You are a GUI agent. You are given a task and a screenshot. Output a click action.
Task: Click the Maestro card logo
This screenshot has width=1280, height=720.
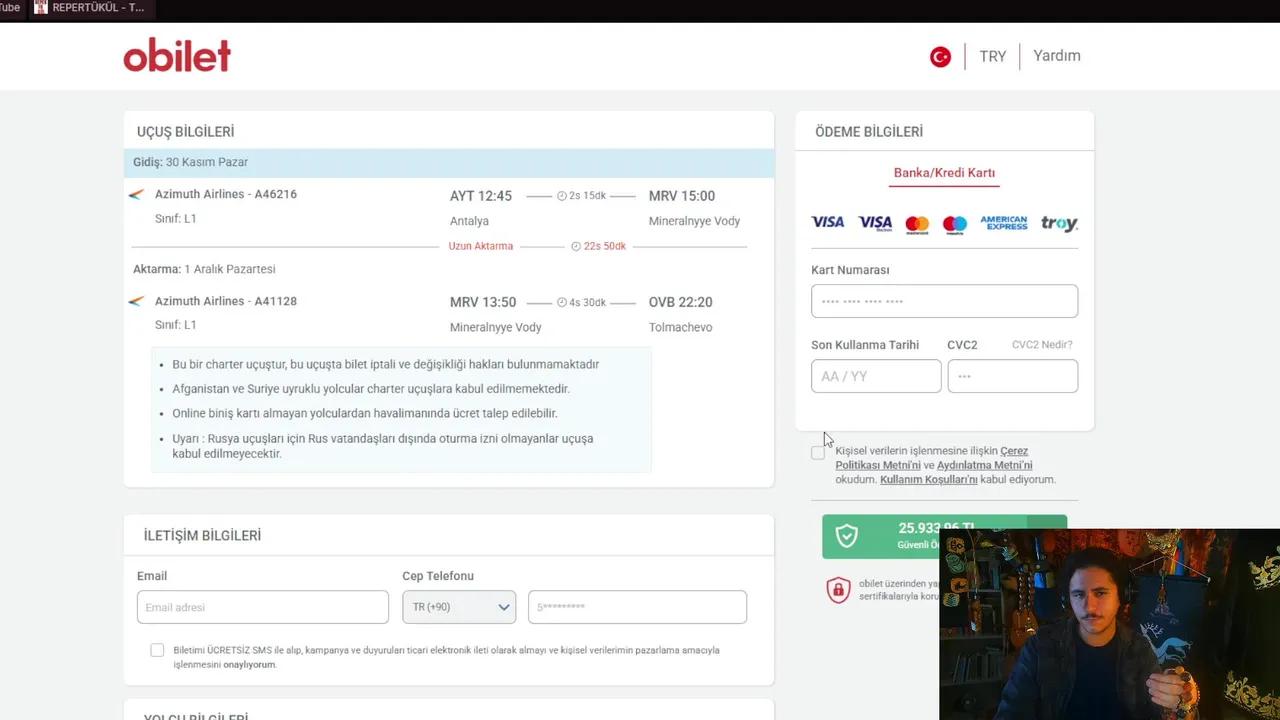pyautogui.click(x=955, y=224)
